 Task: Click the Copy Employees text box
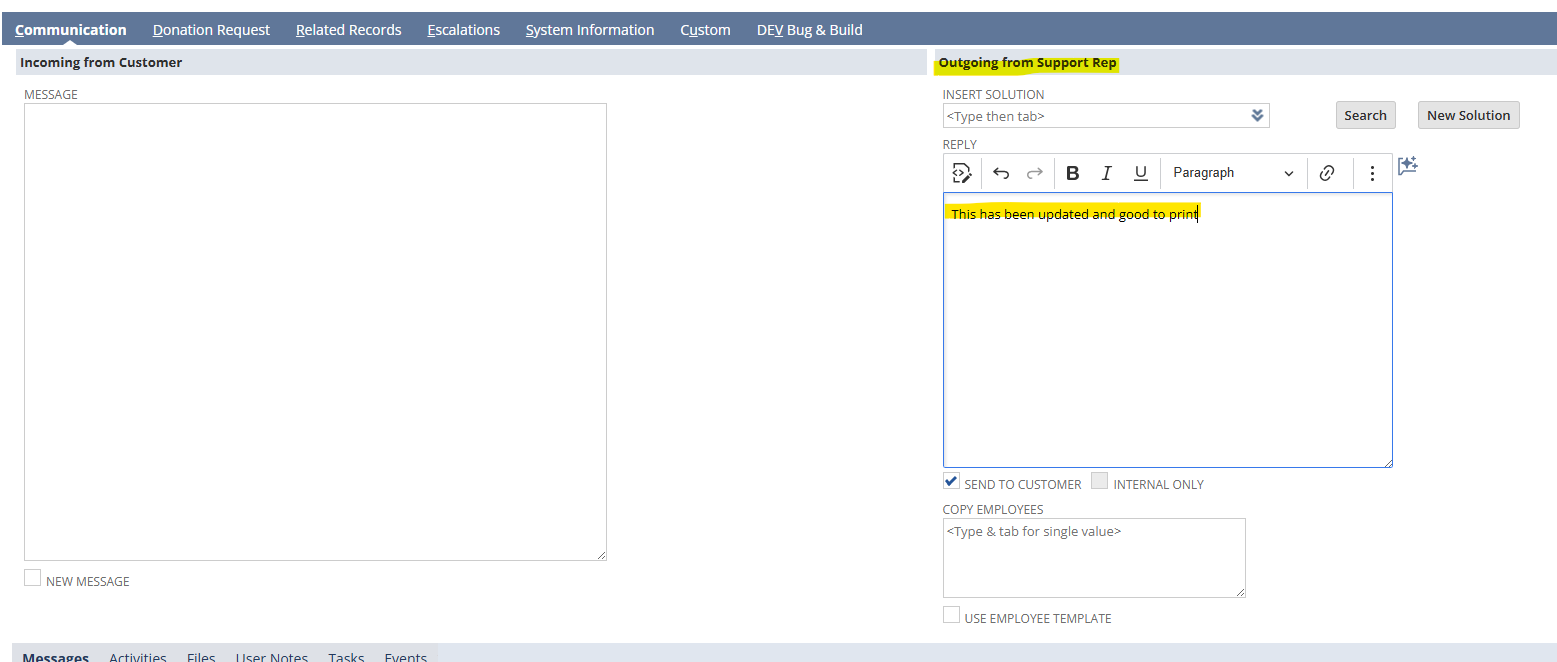tap(1094, 558)
